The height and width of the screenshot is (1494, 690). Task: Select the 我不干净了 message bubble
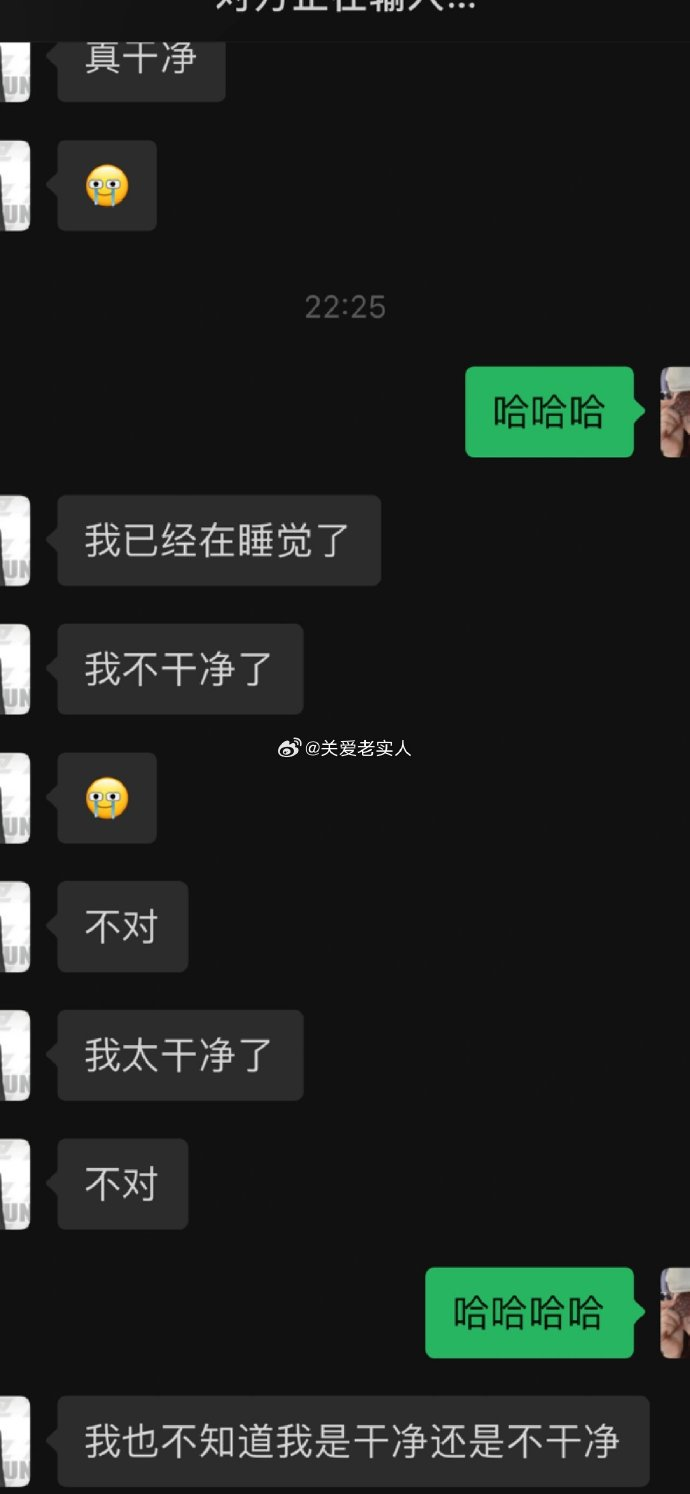point(180,669)
